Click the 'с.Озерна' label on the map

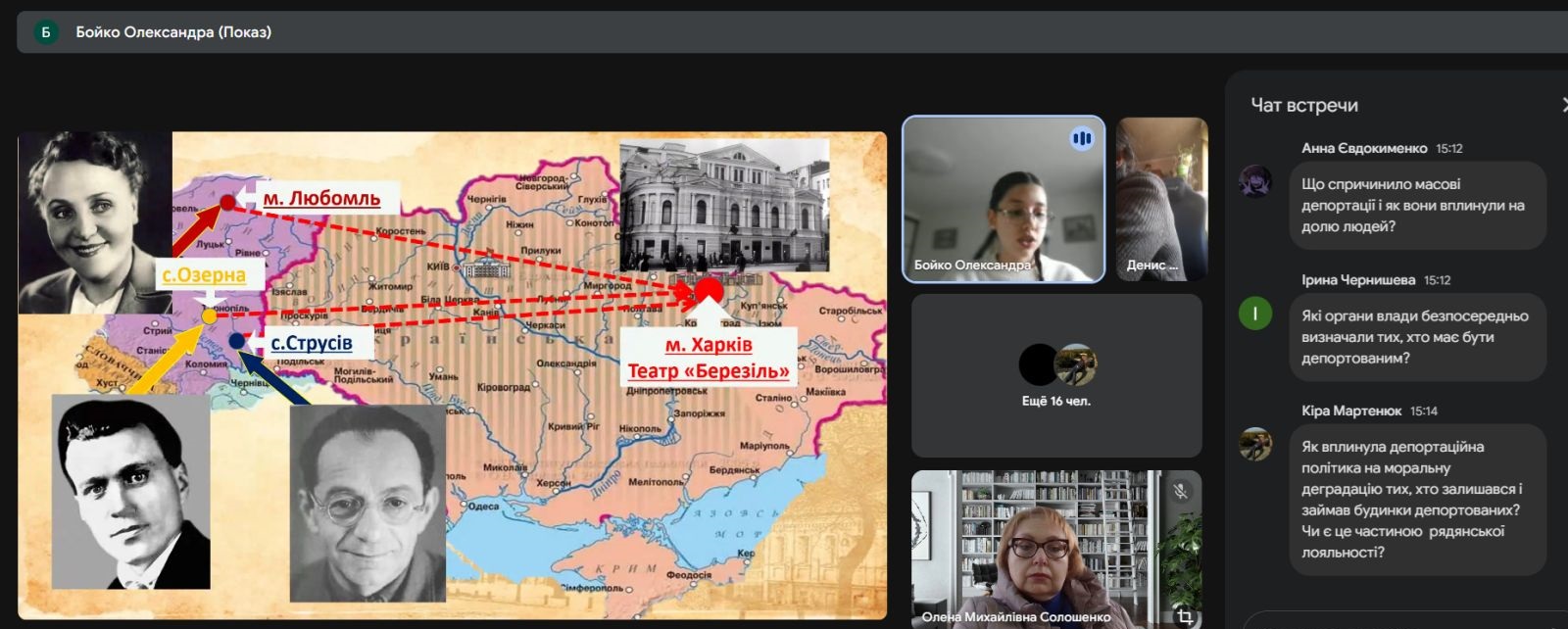tap(204, 275)
